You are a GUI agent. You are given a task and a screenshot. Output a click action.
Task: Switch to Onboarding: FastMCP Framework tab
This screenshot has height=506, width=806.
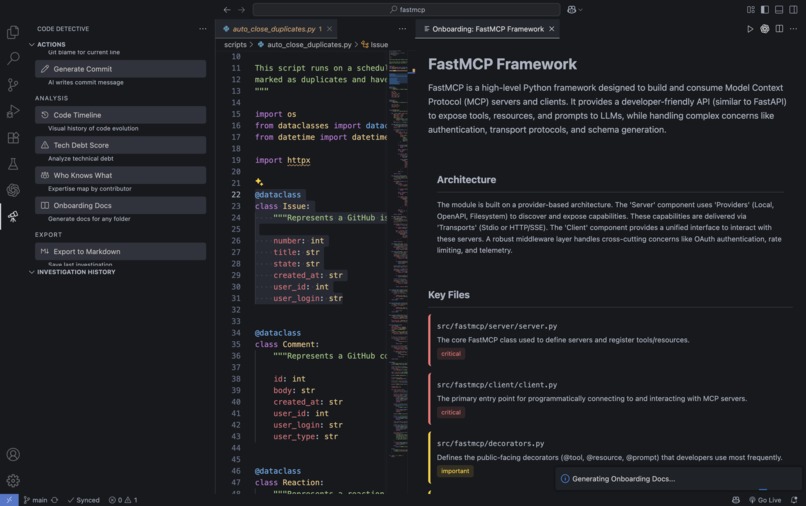(487, 29)
